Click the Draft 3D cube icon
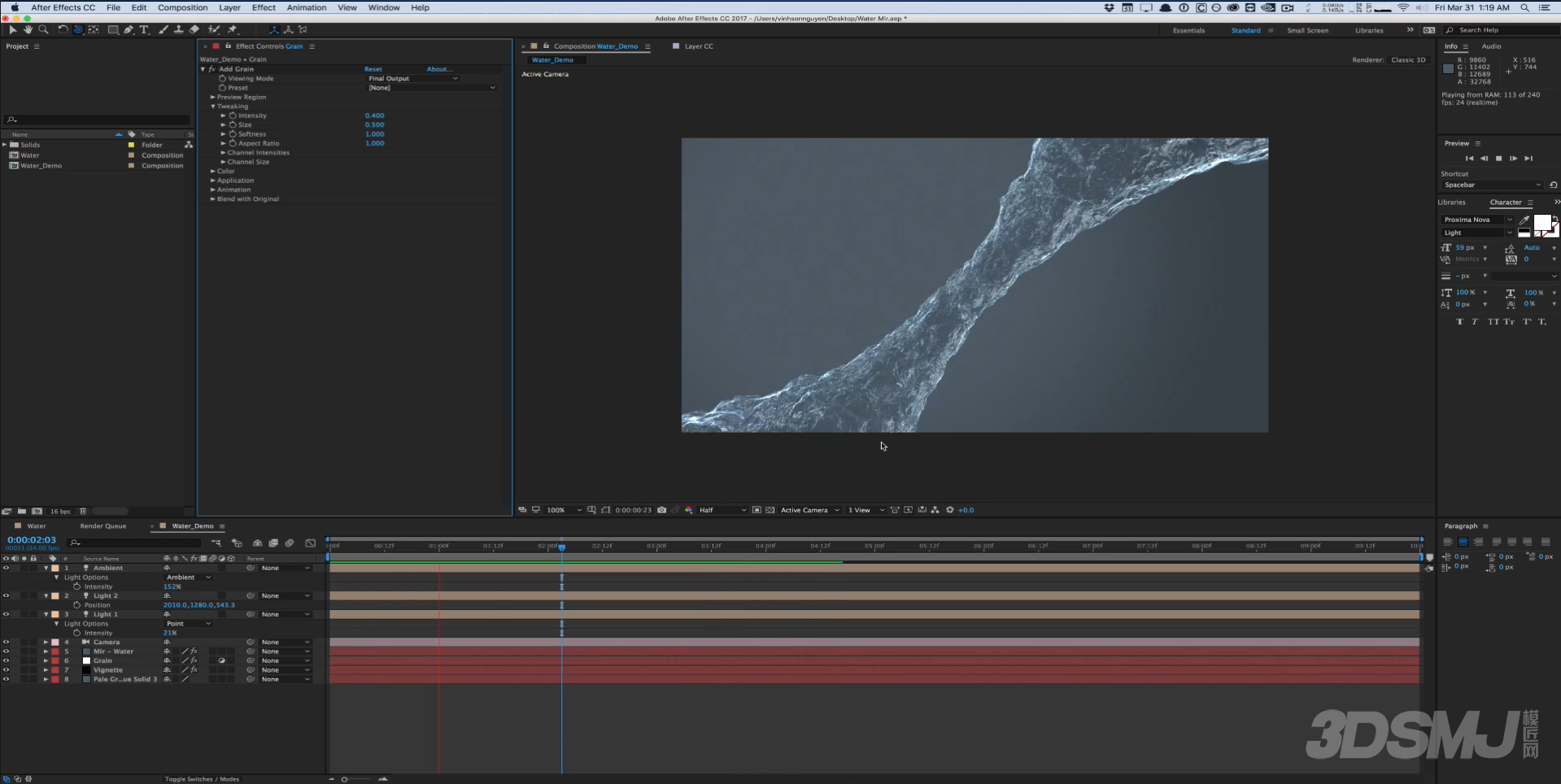Image resolution: width=1561 pixels, height=784 pixels. [237, 542]
